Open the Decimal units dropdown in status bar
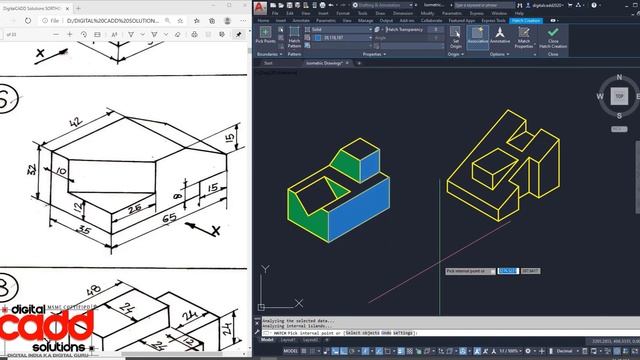 point(568,351)
